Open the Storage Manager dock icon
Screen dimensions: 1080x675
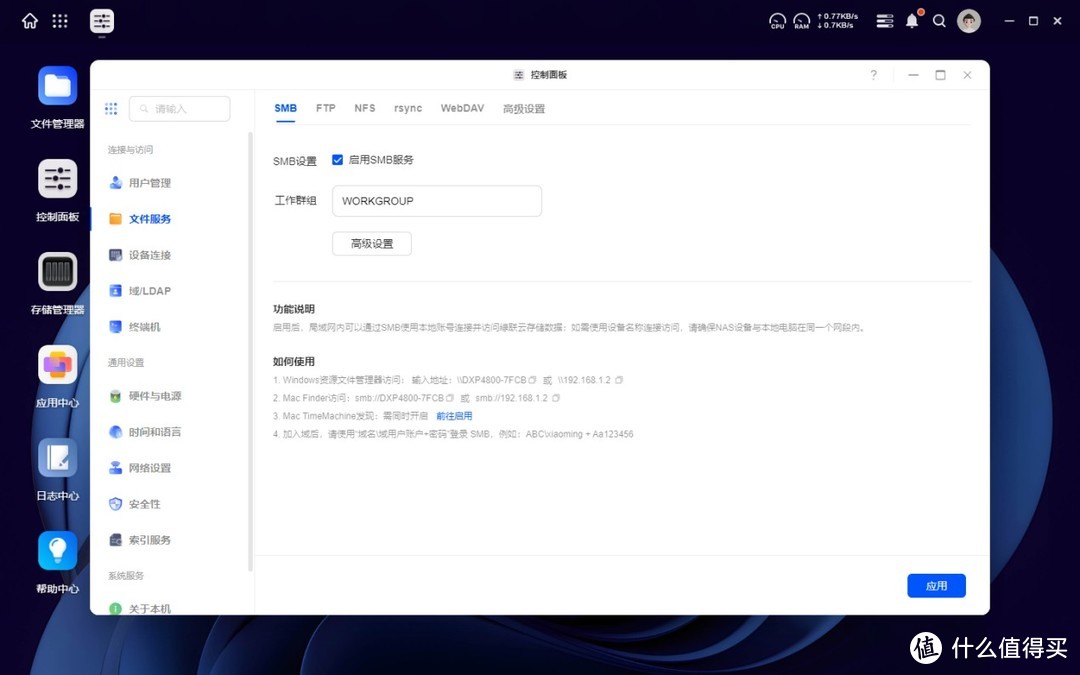coord(57,272)
